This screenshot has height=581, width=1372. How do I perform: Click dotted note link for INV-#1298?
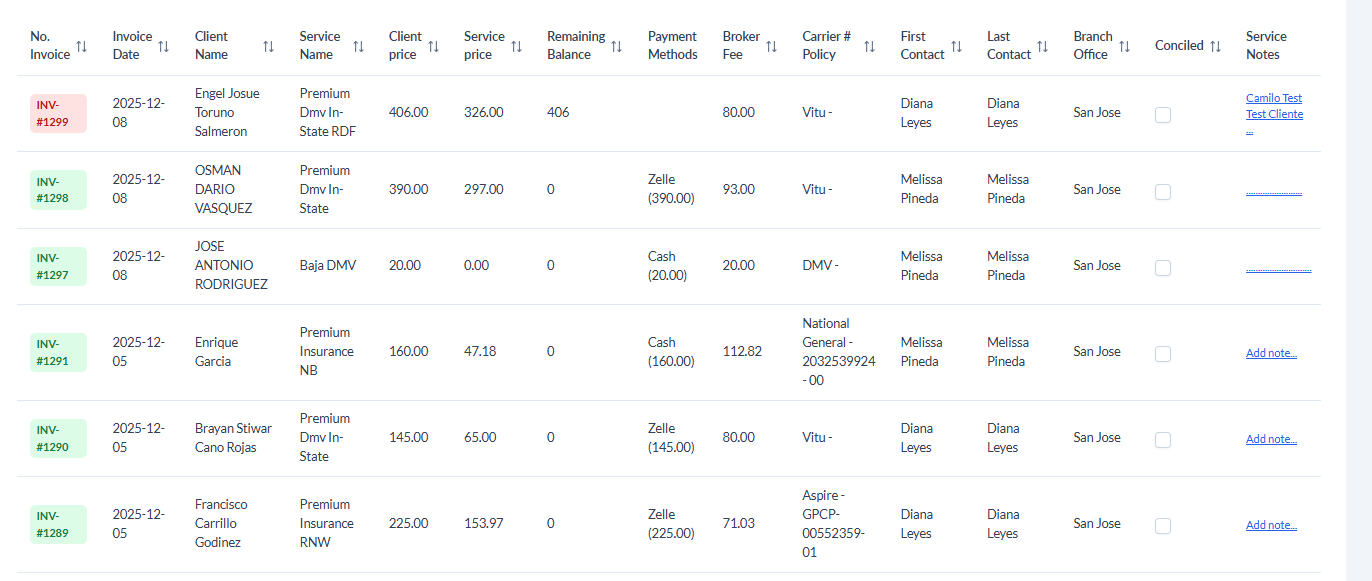(1273, 191)
